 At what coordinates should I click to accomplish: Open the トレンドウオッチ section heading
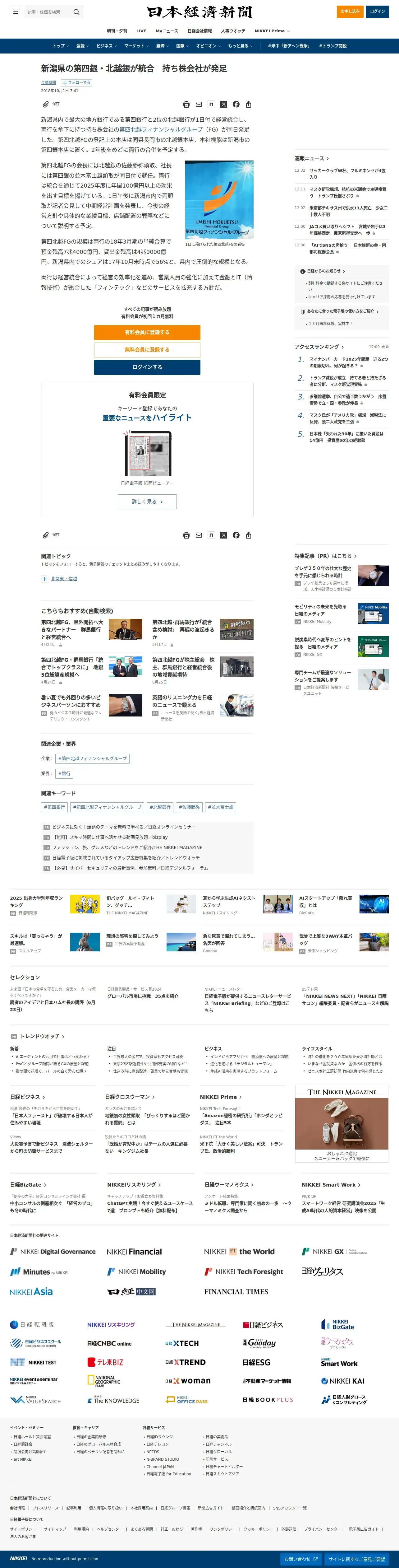tap(43, 1036)
